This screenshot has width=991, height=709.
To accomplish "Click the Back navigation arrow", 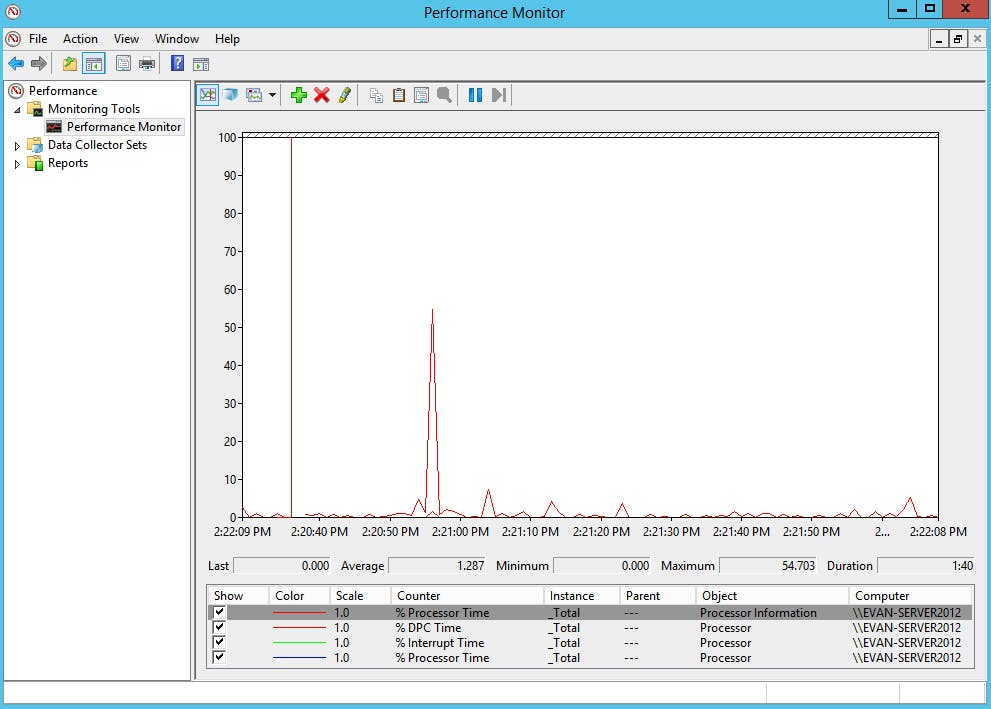I will (16, 63).
